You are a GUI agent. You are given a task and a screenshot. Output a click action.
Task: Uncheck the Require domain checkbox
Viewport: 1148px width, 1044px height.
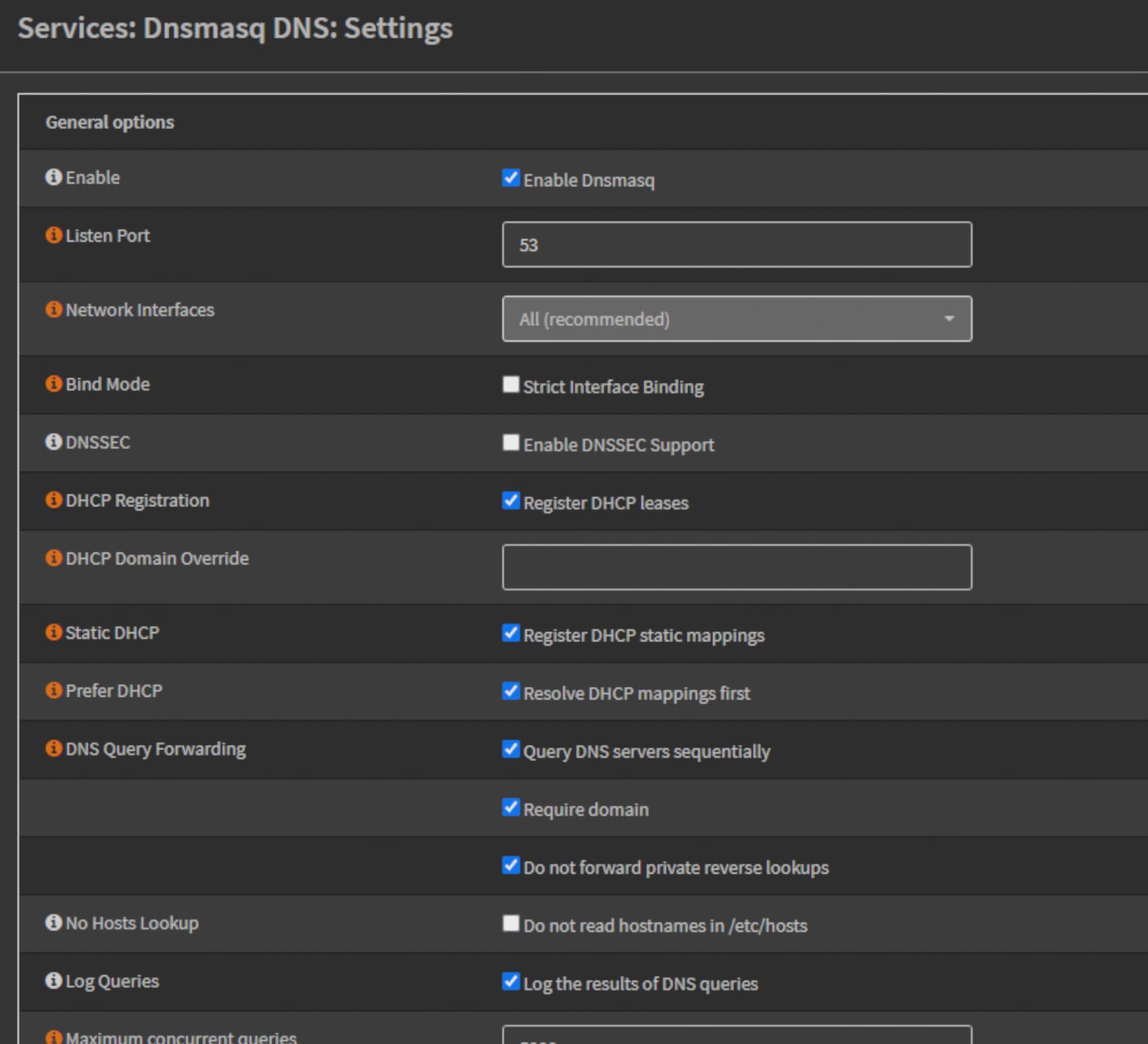tap(511, 807)
